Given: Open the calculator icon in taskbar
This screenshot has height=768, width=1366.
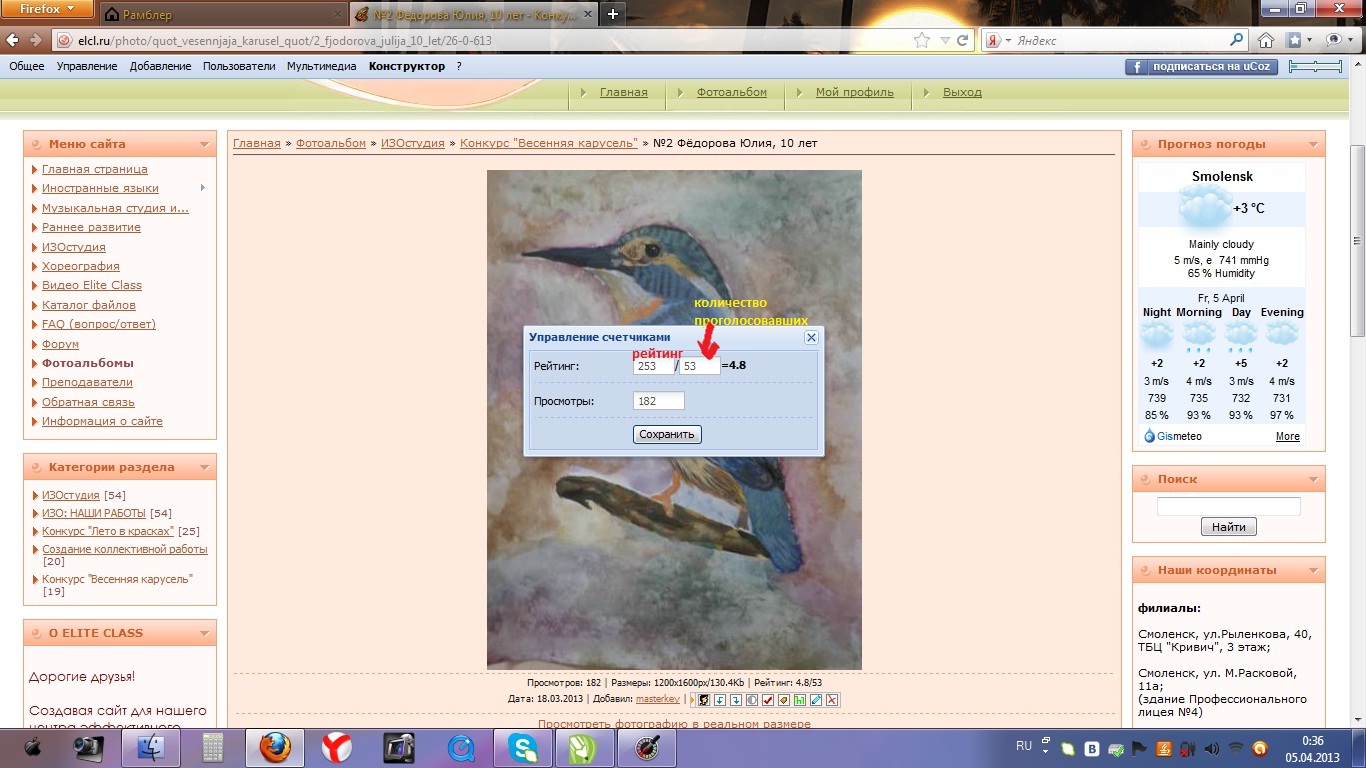Looking at the screenshot, I should 212,747.
